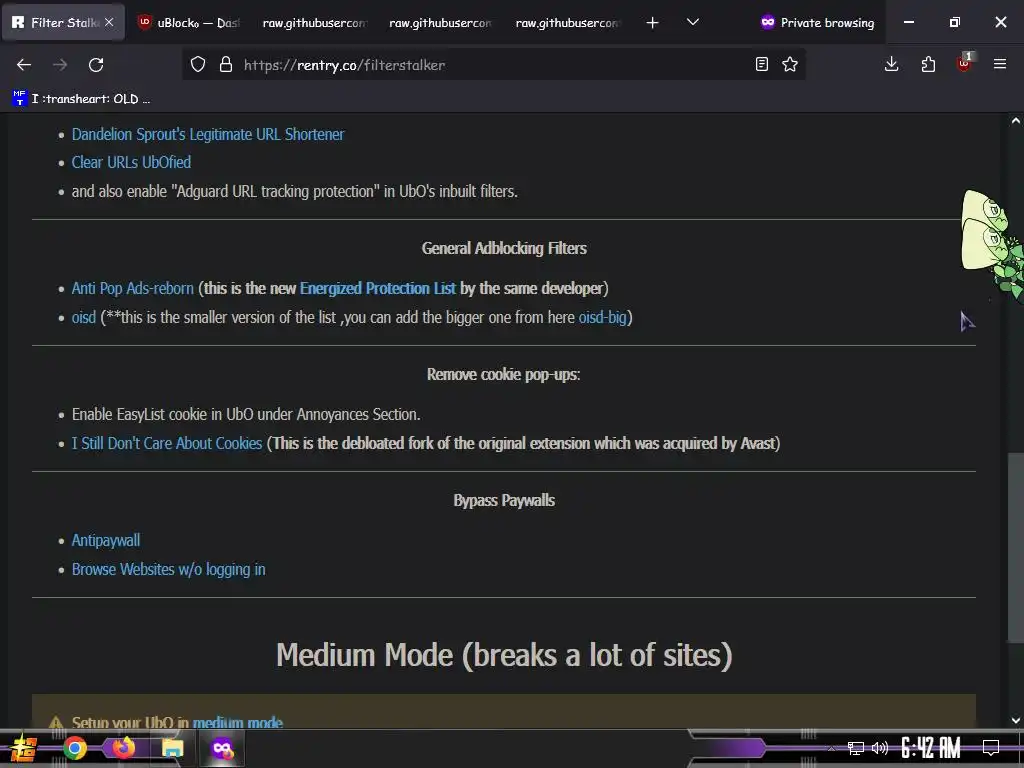
Task: Switch to the third raw.githubusercontent tab
Action: pyautogui.click(x=567, y=23)
